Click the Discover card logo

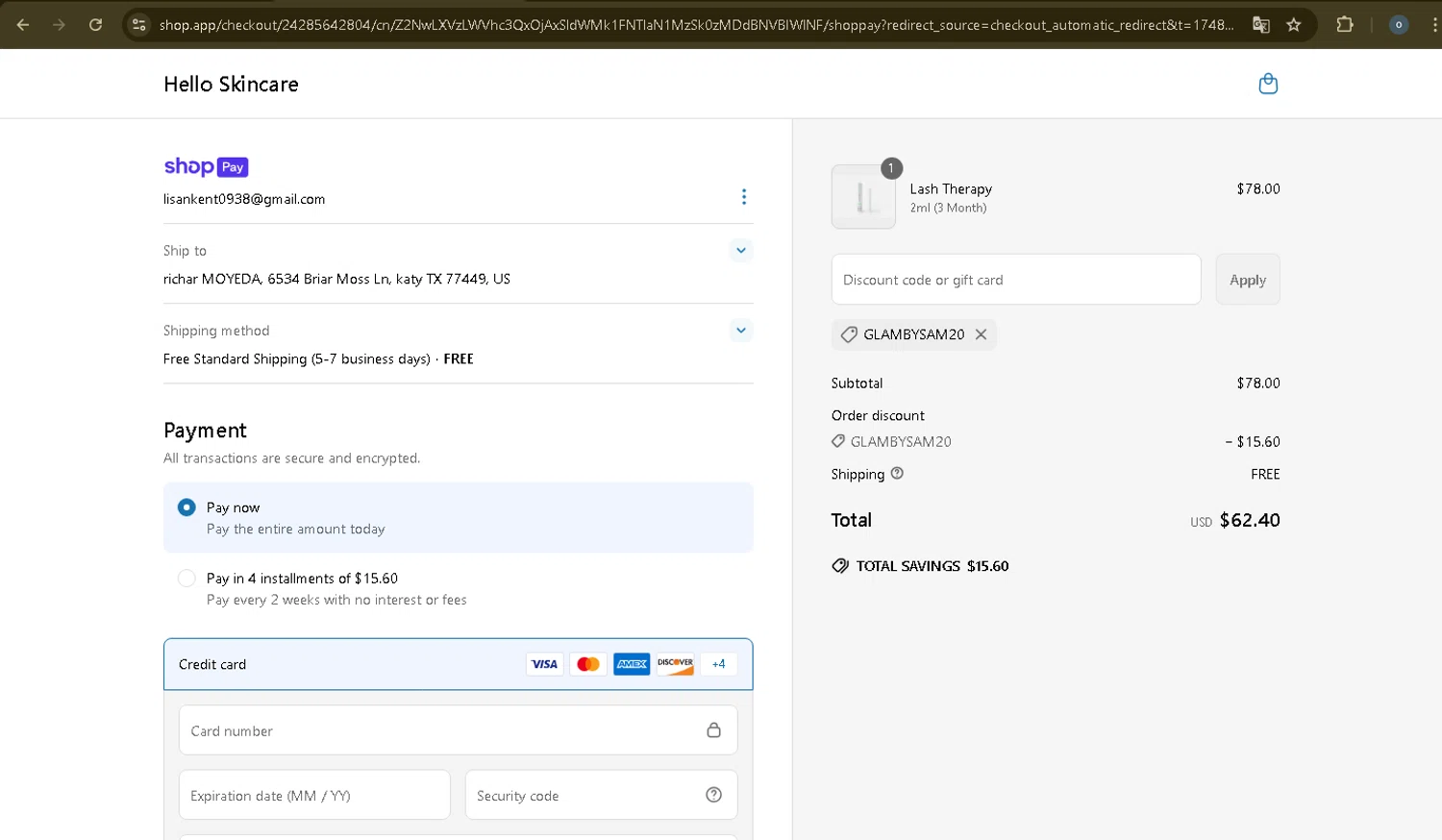(x=675, y=664)
